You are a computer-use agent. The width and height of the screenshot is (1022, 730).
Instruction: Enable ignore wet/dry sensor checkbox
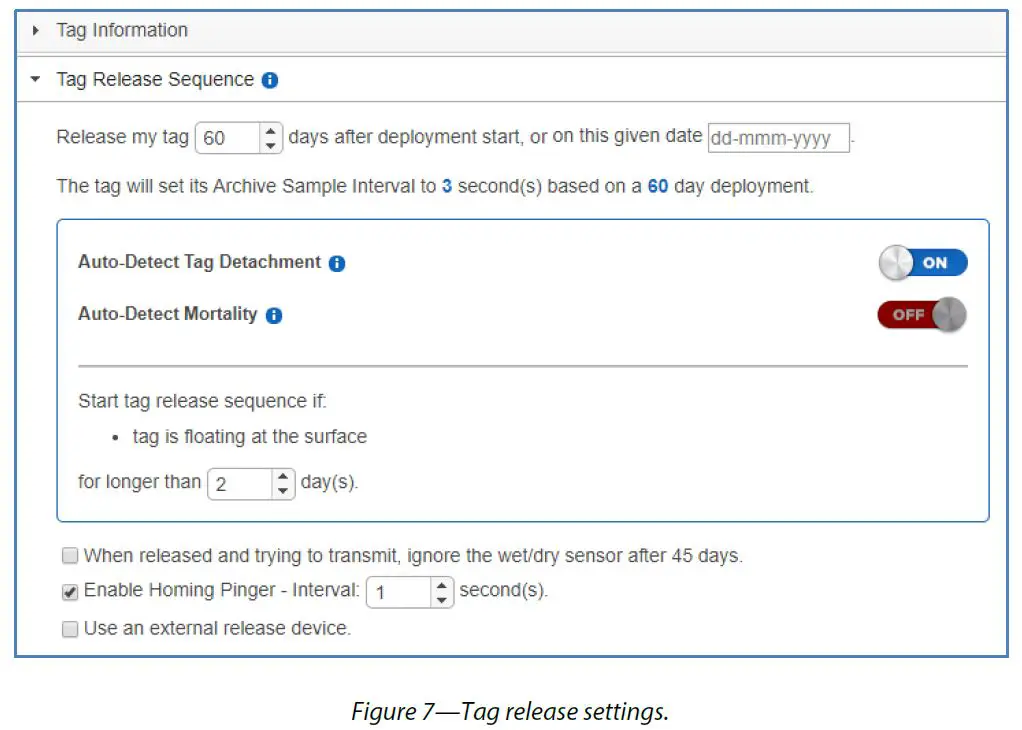pyautogui.click(x=70, y=556)
